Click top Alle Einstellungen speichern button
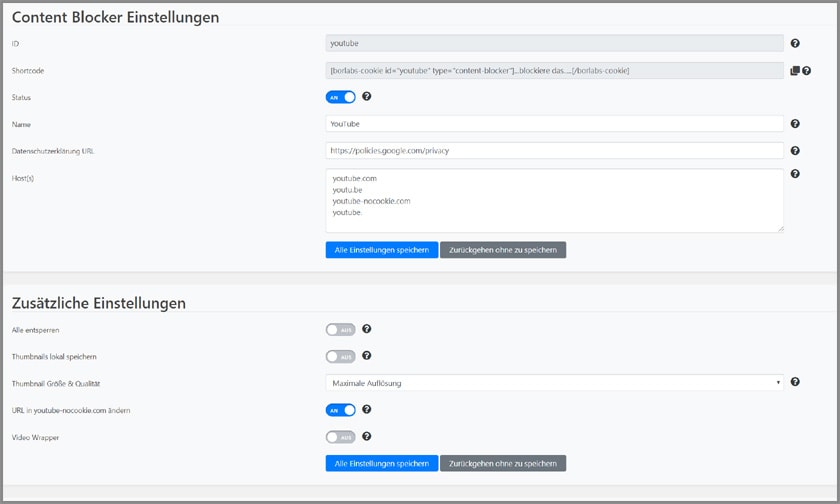The width and height of the screenshot is (840, 504). [x=381, y=250]
